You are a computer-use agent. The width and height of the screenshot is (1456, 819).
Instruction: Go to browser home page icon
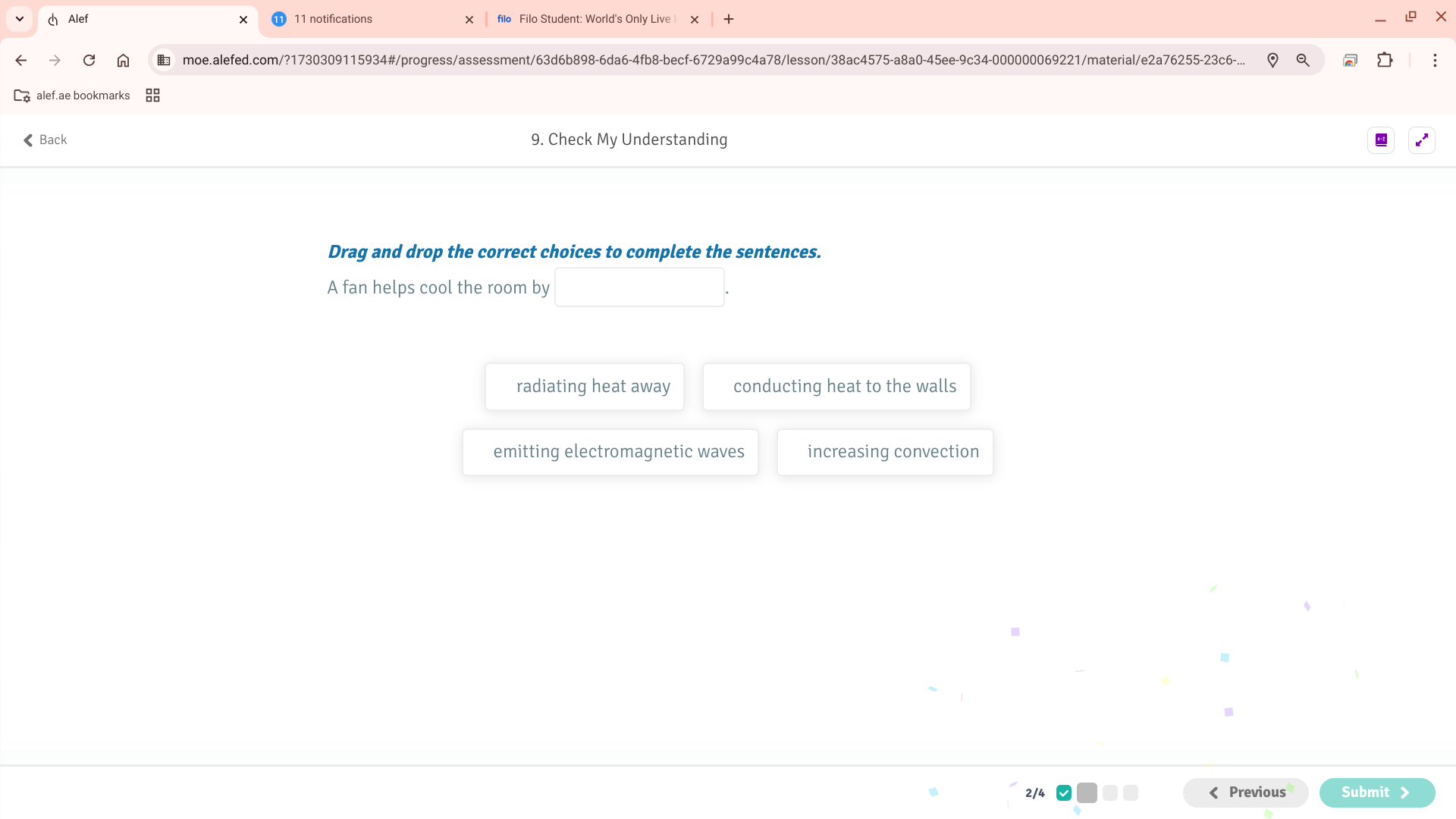pyautogui.click(x=123, y=61)
